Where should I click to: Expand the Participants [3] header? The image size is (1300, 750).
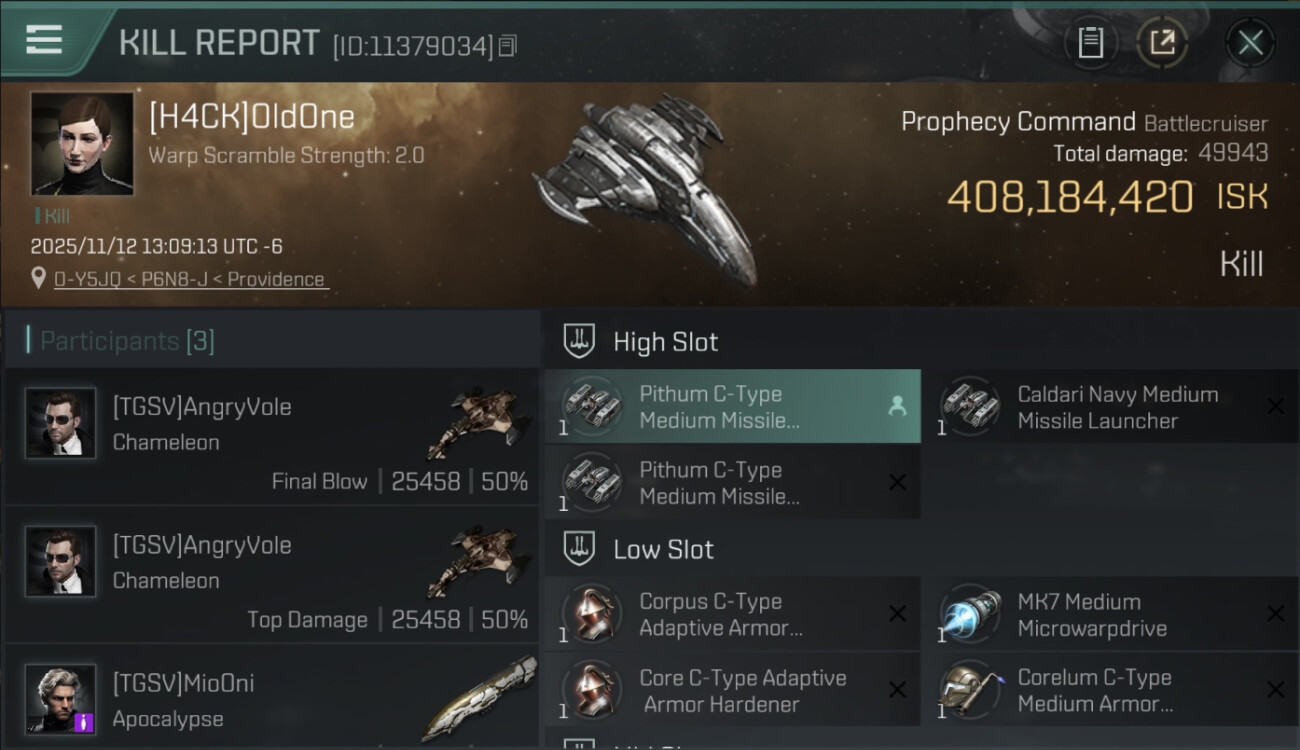[x=272, y=341]
